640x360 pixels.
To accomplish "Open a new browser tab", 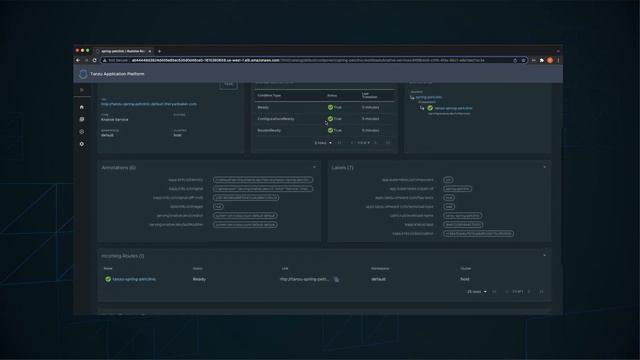I will [x=159, y=51].
